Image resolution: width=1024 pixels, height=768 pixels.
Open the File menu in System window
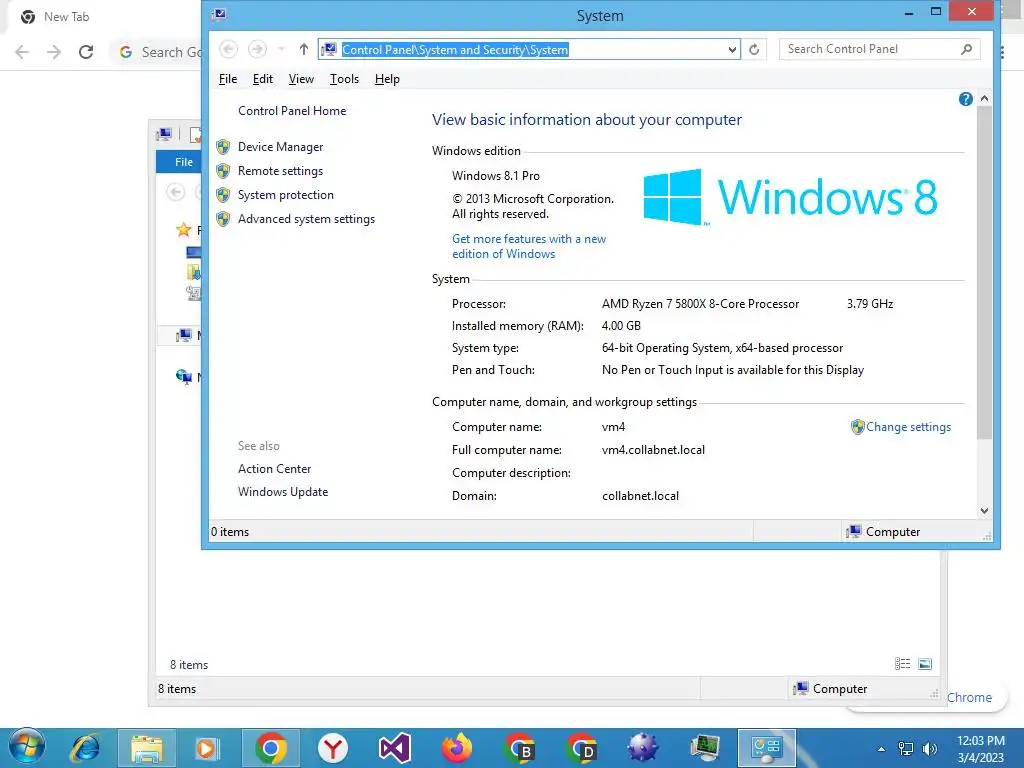228,79
